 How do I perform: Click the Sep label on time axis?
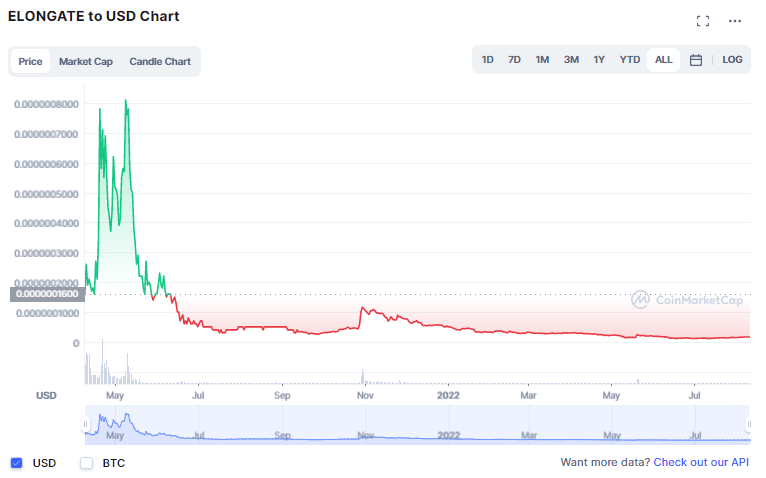pyautogui.click(x=282, y=395)
